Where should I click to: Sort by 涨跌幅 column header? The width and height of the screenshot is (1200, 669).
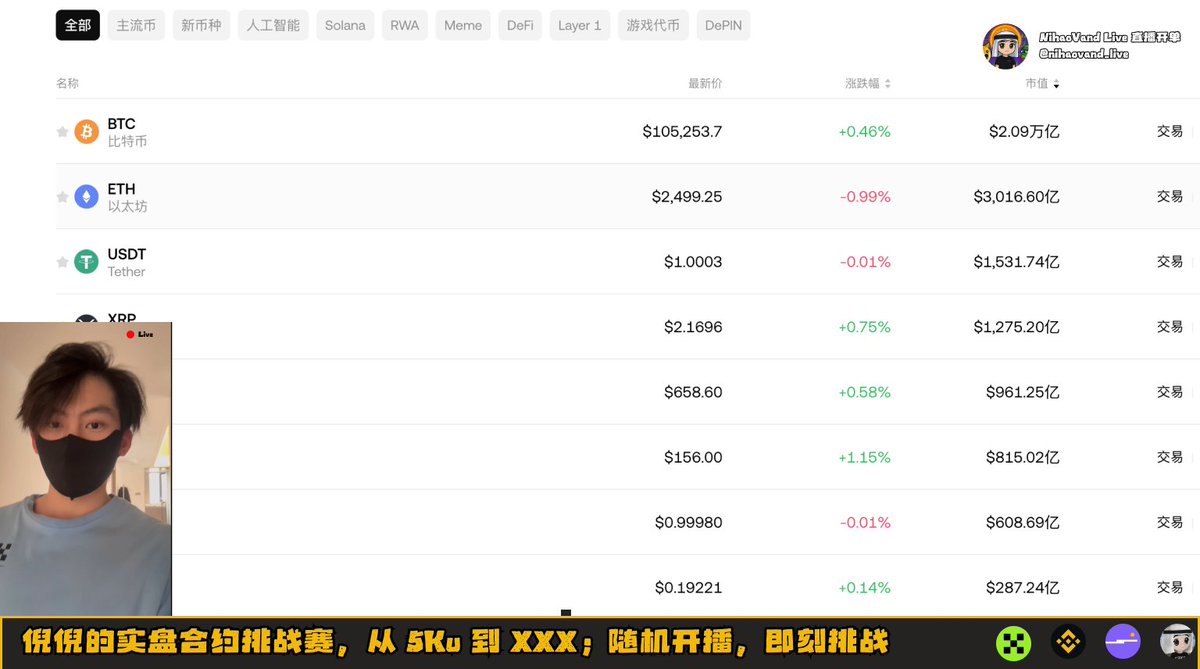click(x=867, y=84)
